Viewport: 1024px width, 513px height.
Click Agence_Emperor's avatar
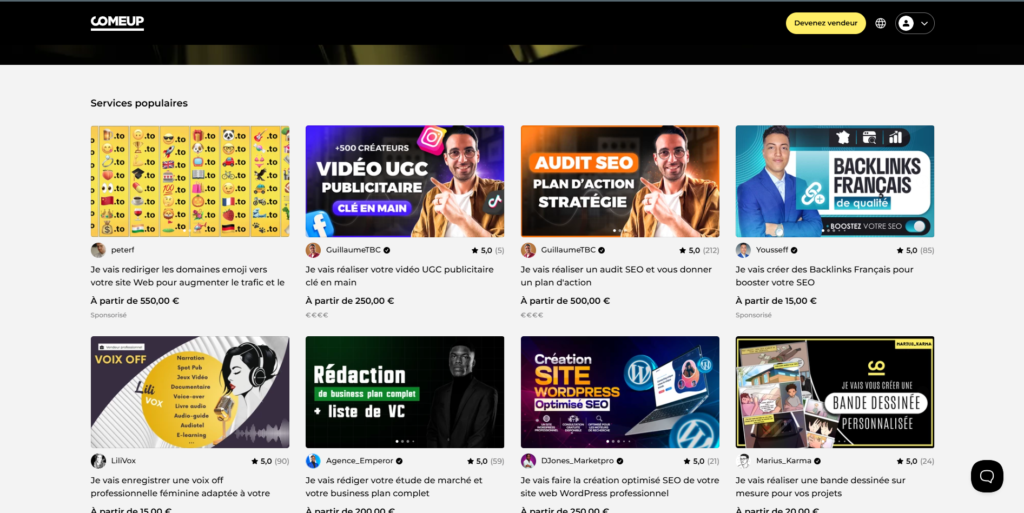click(313, 461)
